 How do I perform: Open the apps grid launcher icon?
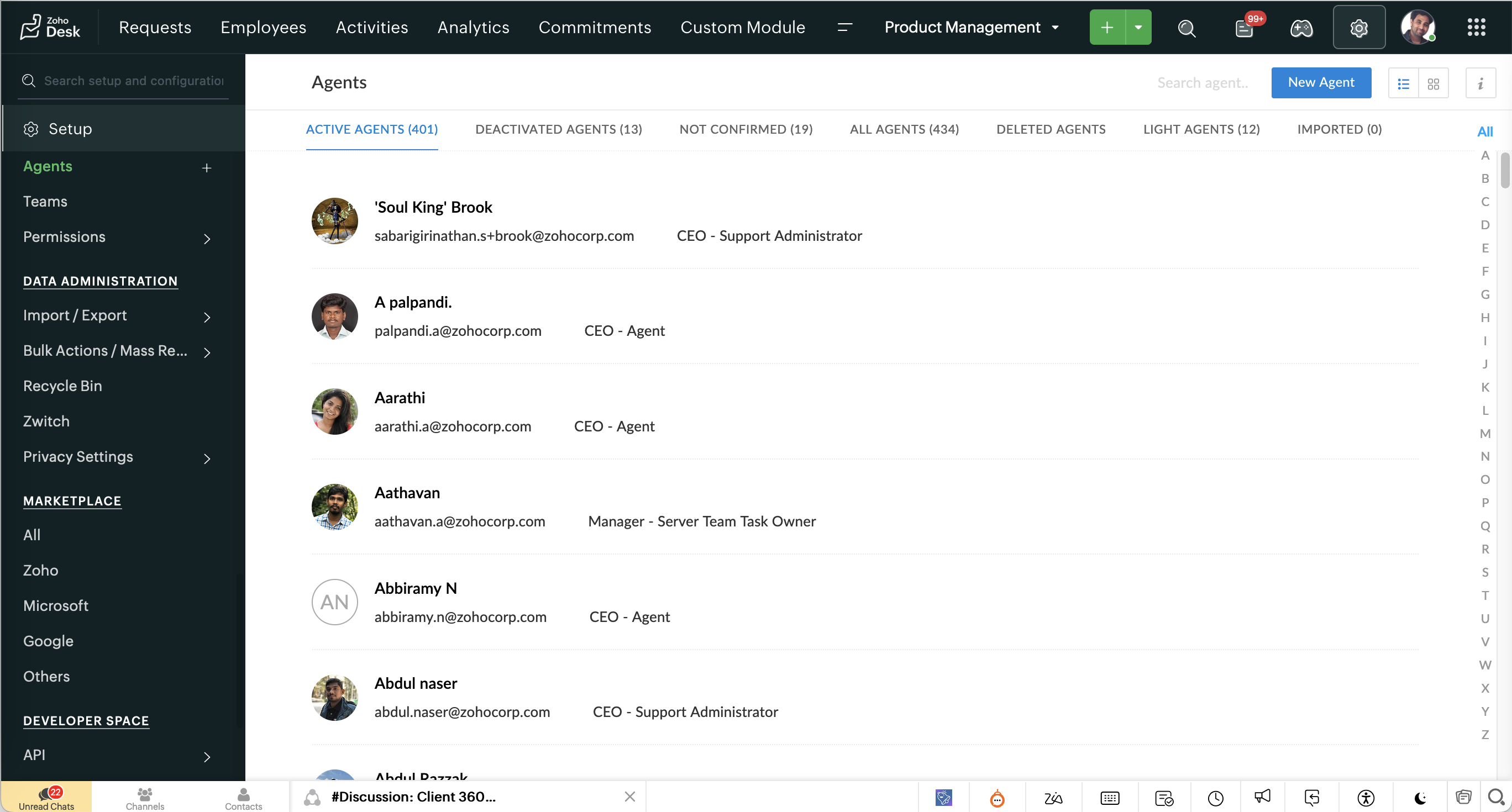1476,28
